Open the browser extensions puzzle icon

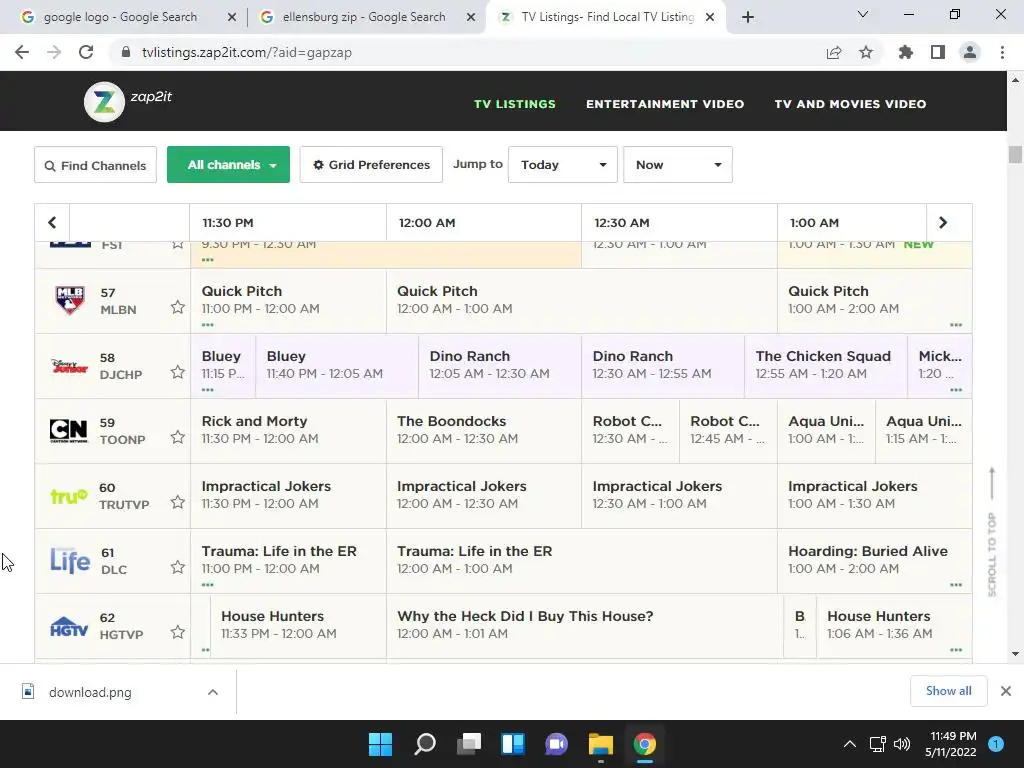(906, 52)
